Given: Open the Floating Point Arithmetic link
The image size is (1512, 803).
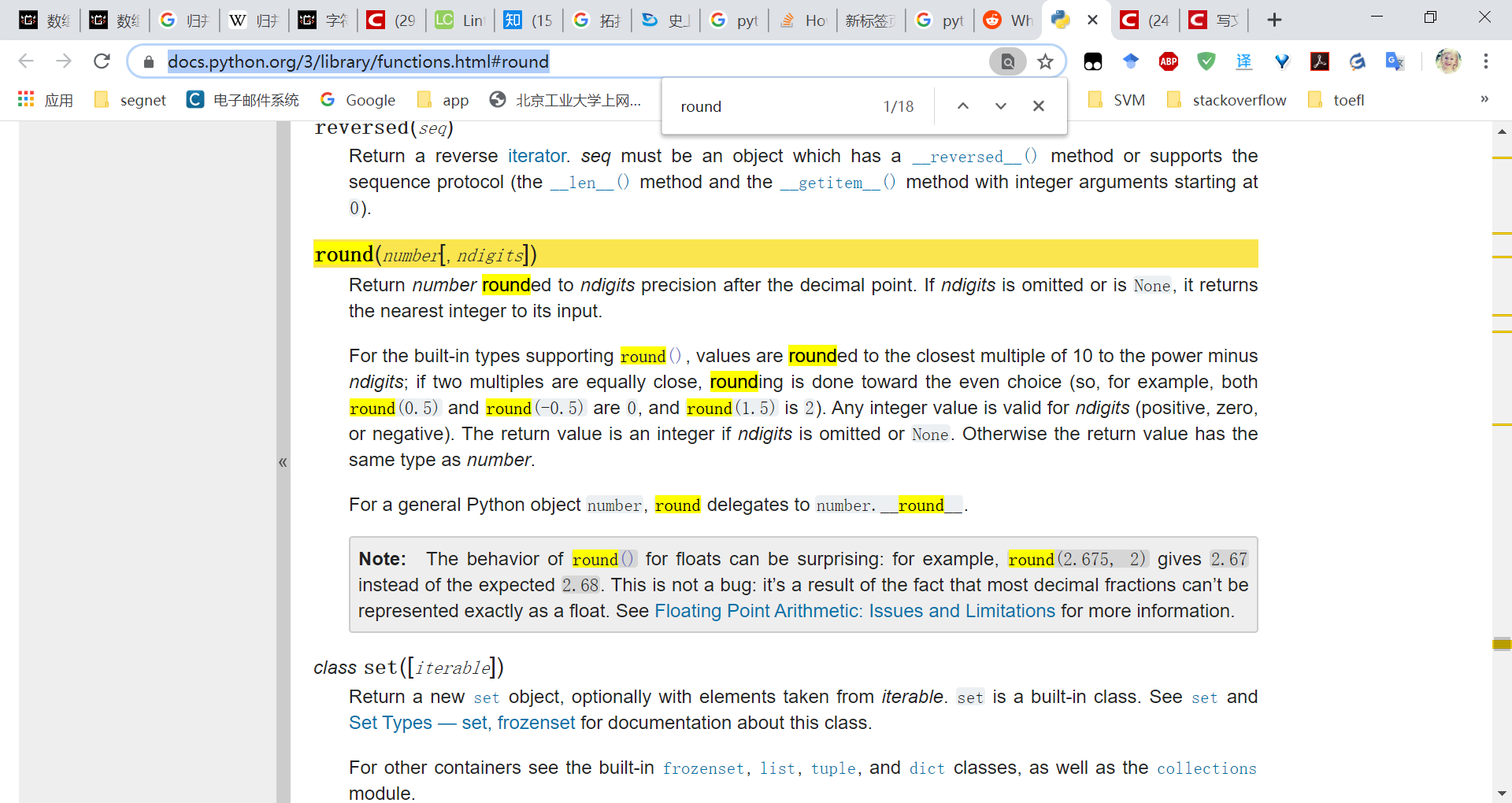Looking at the screenshot, I should (855, 610).
